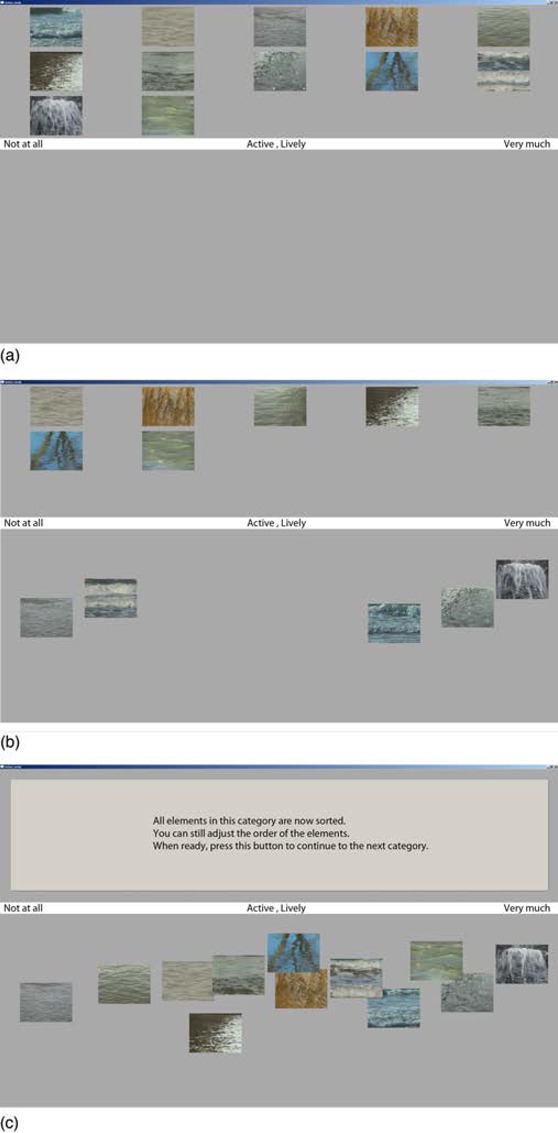
Task: Pick blue reflection image in panel (c)
Action: click(293, 952)
